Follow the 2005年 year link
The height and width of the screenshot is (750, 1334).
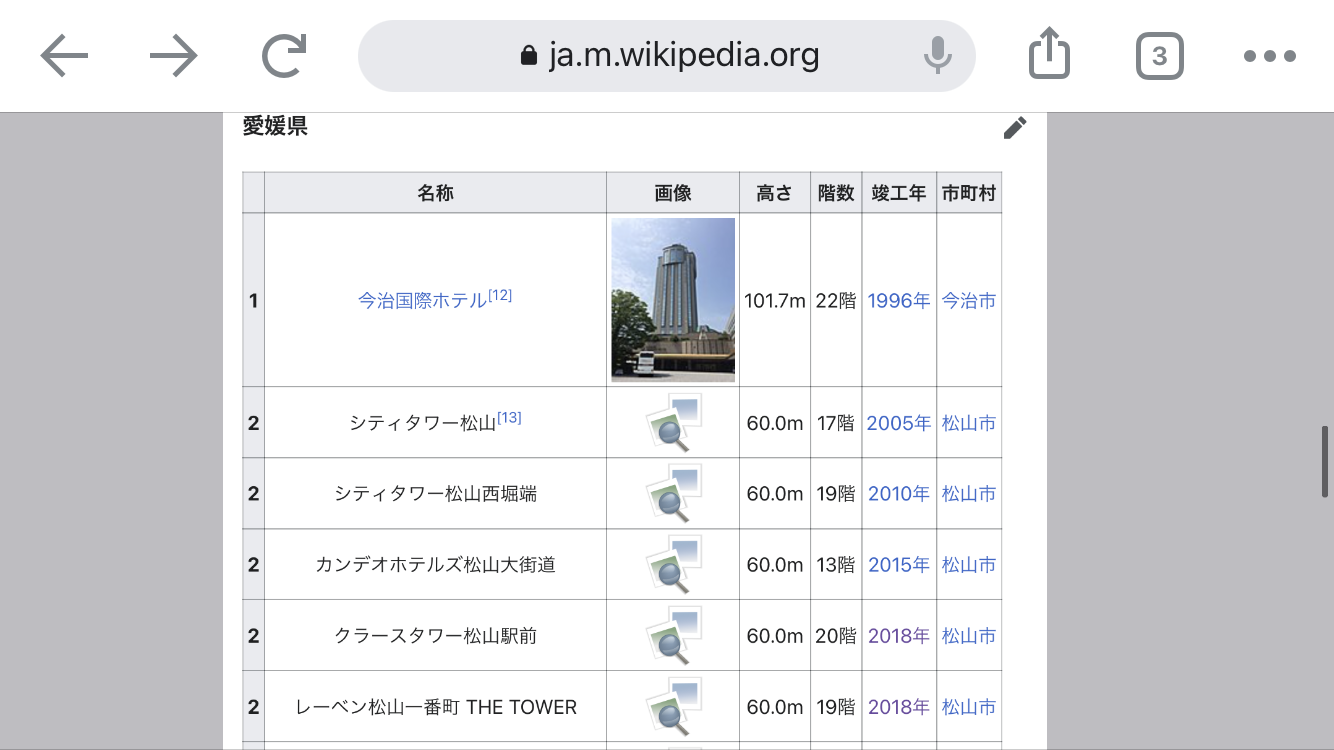click(x=898, y=423)
